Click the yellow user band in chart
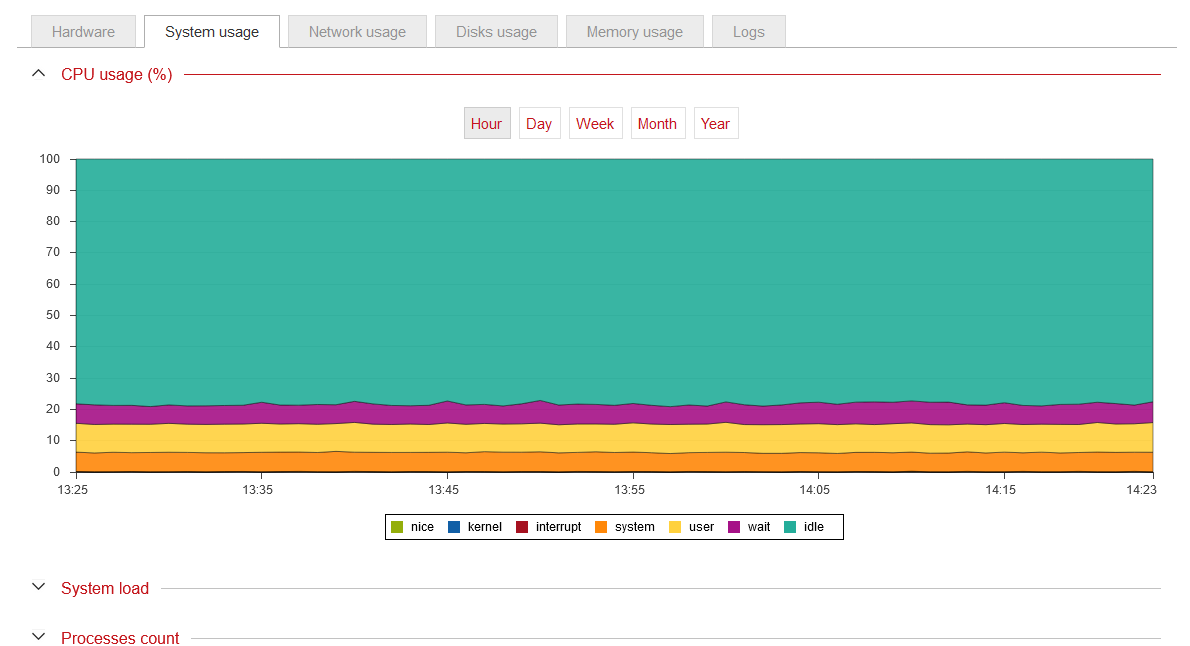Image resolution: width=1190 pixels, height=646 pixels. tap(615, 438)
